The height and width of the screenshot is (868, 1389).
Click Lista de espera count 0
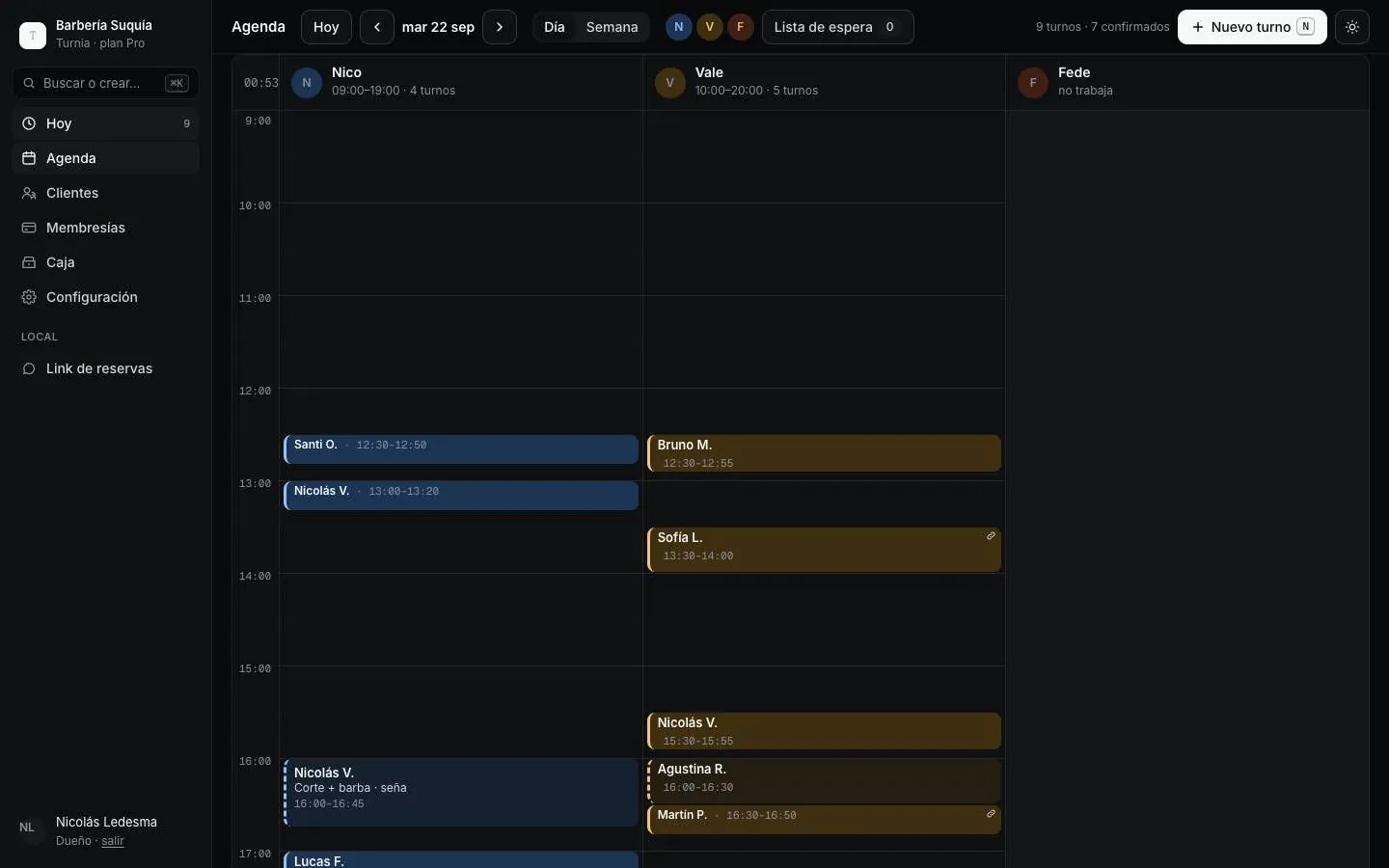click(x=889, y=27)
